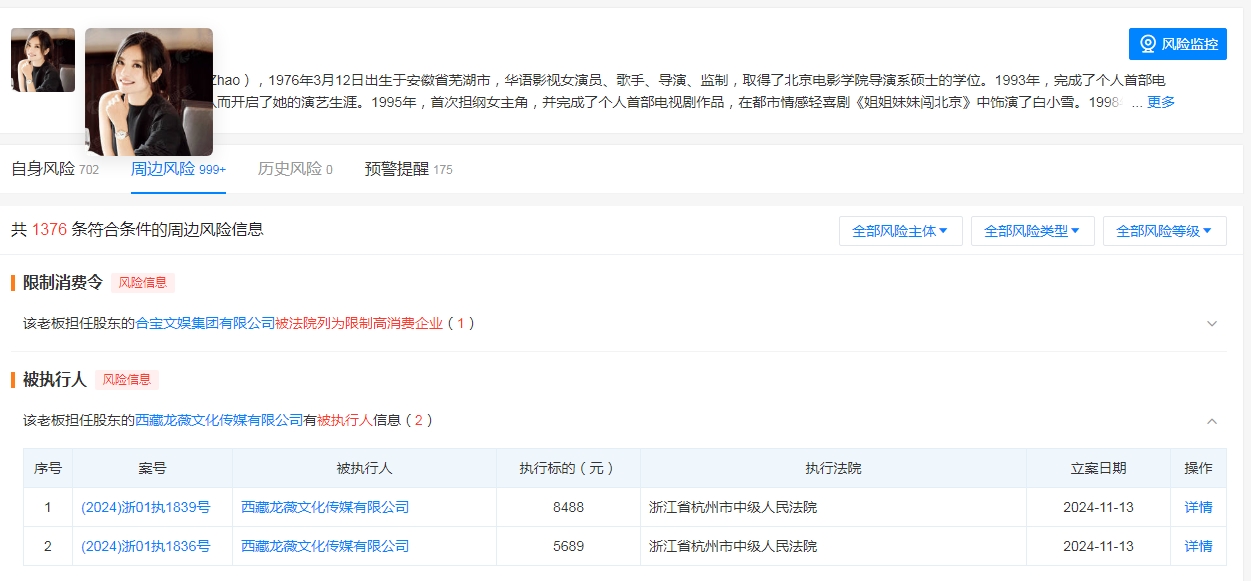Screen dimensions: 1251x581
Task: Open 合宝文娱集团有限公司 company link
Action: coord(205,324)
